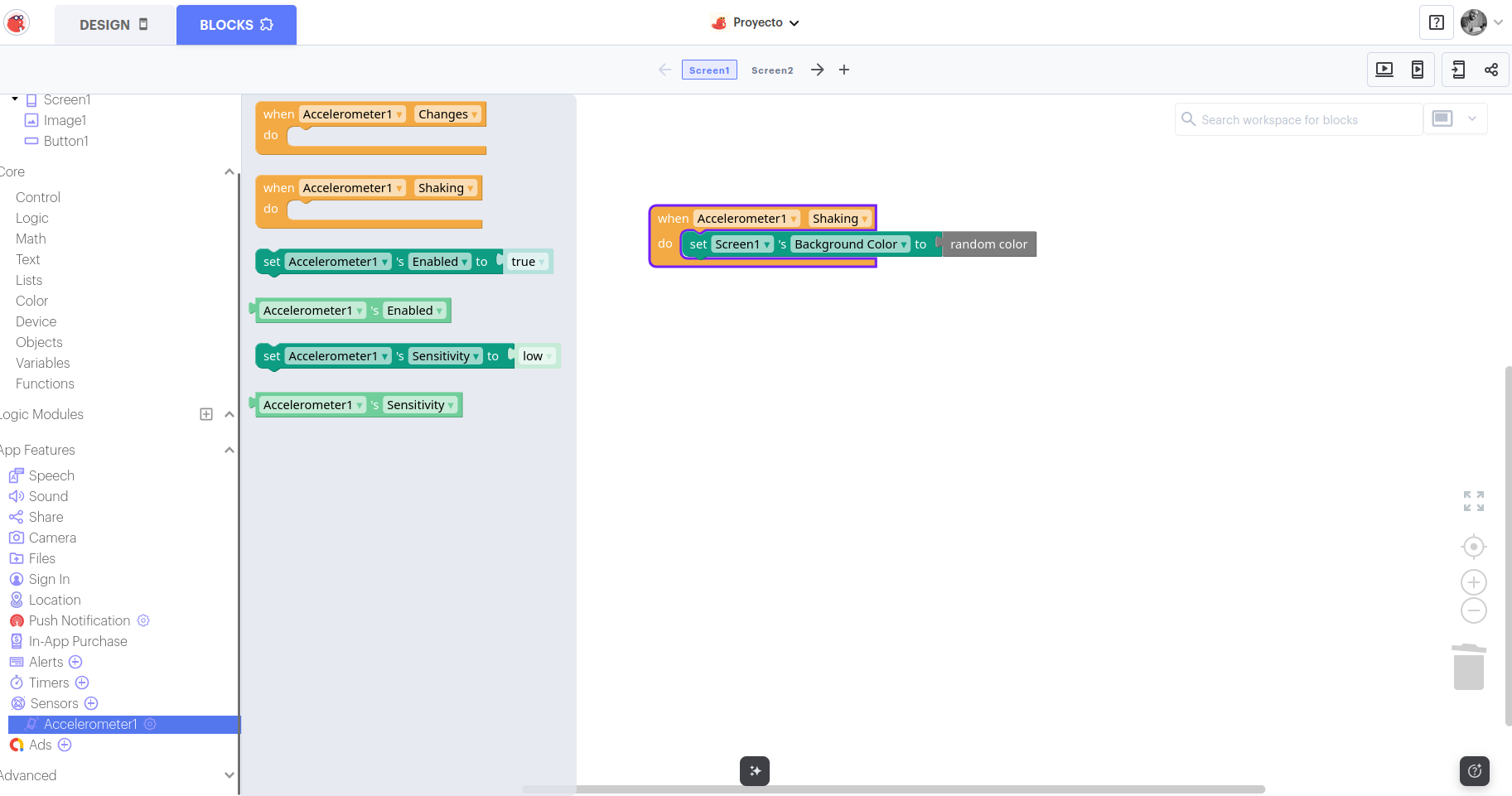Click the random color block
This screenshot has height=796, width=1512.
click(x=988, y=244)
